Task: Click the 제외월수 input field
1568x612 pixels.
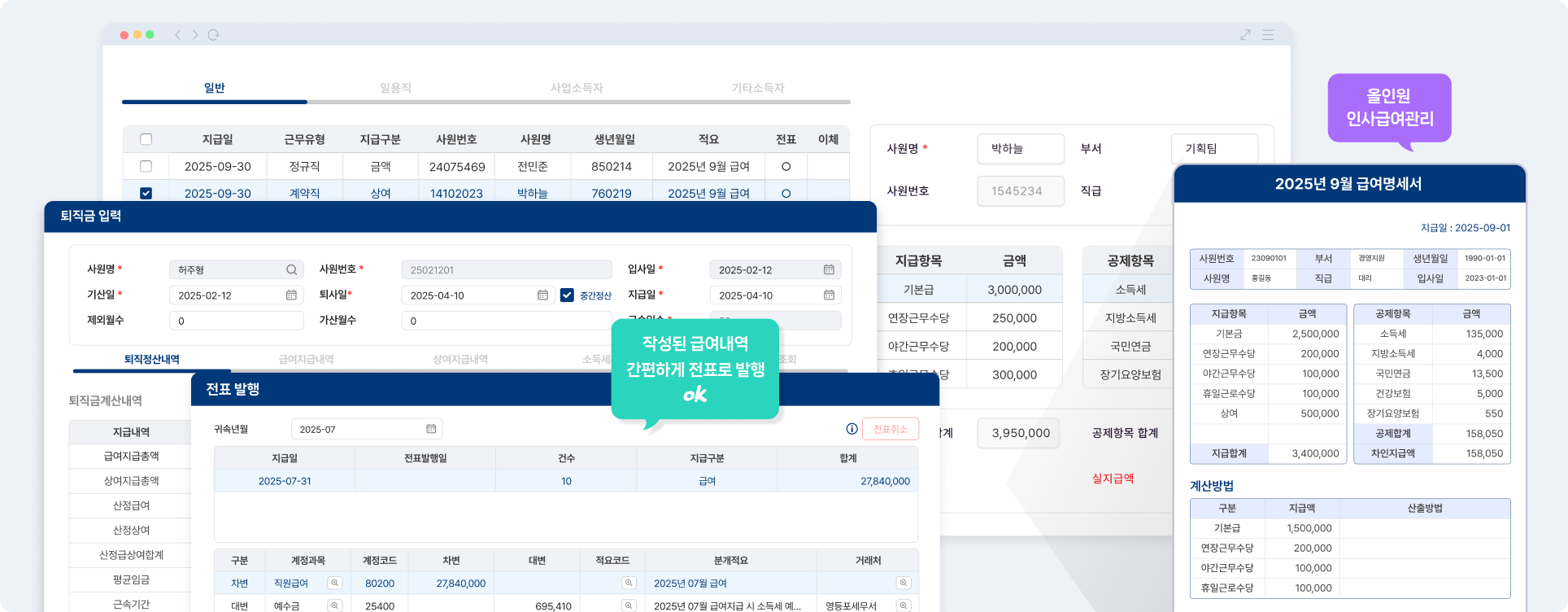Action: coord(236,321)
